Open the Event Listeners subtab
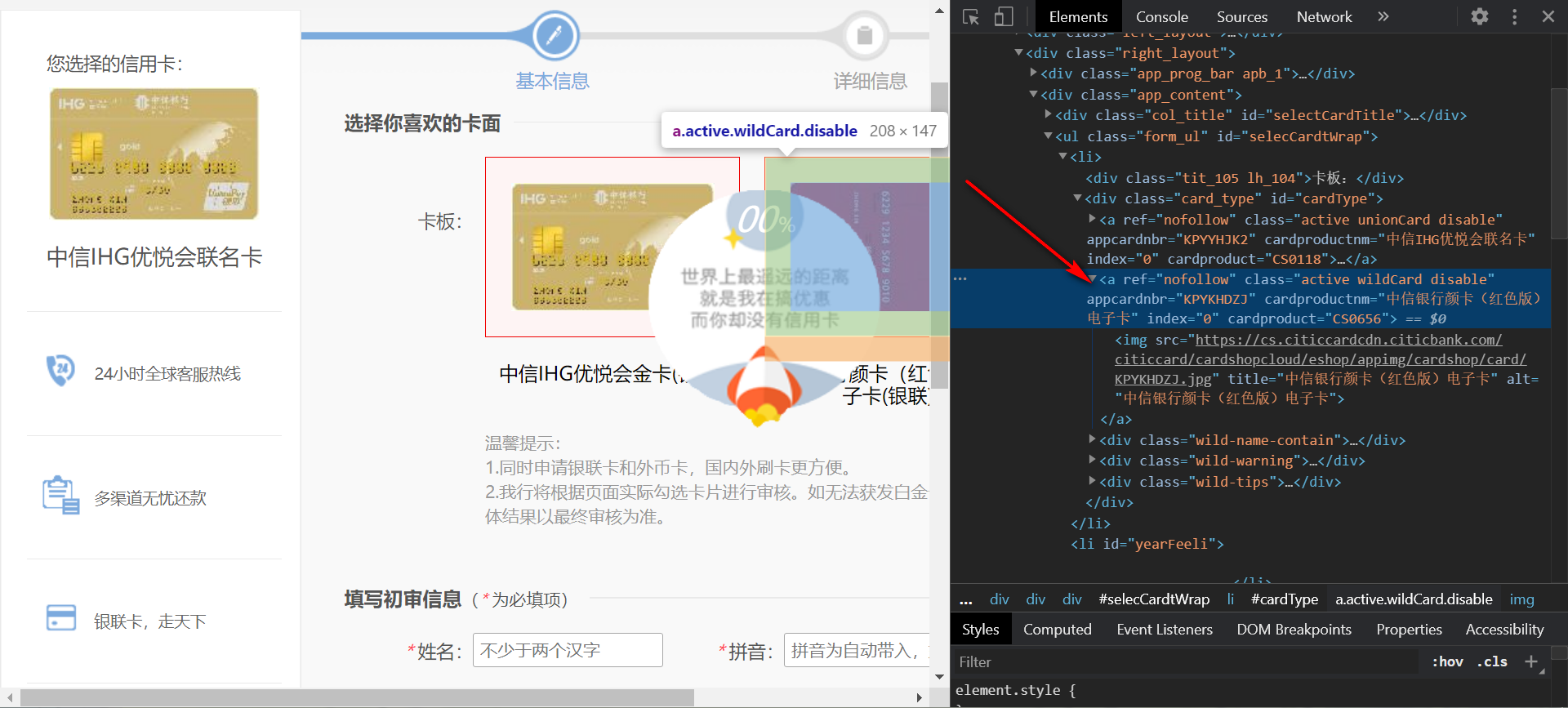1568x708 pixels. (1165, 630)
